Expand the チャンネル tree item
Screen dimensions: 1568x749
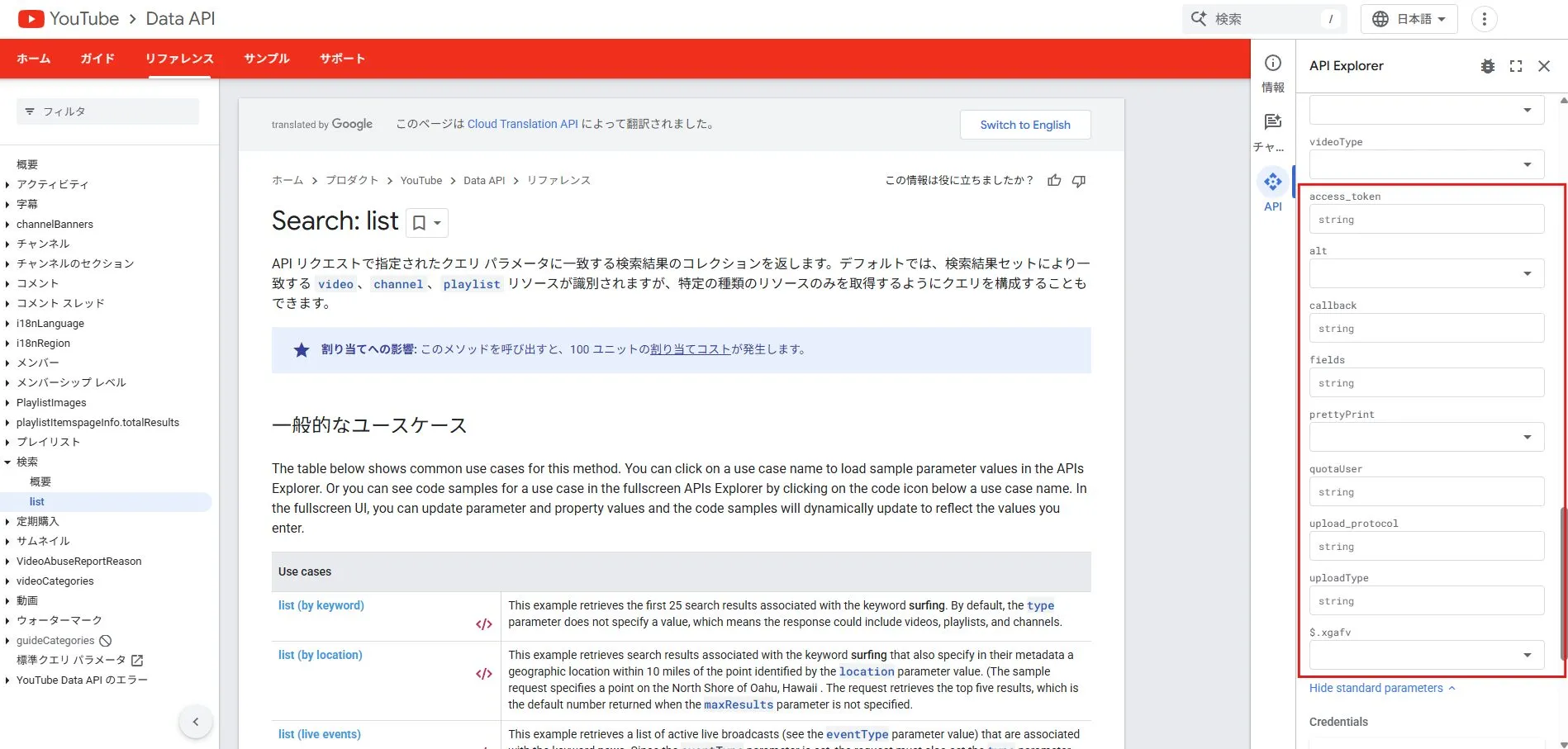(x=7, y=244)
